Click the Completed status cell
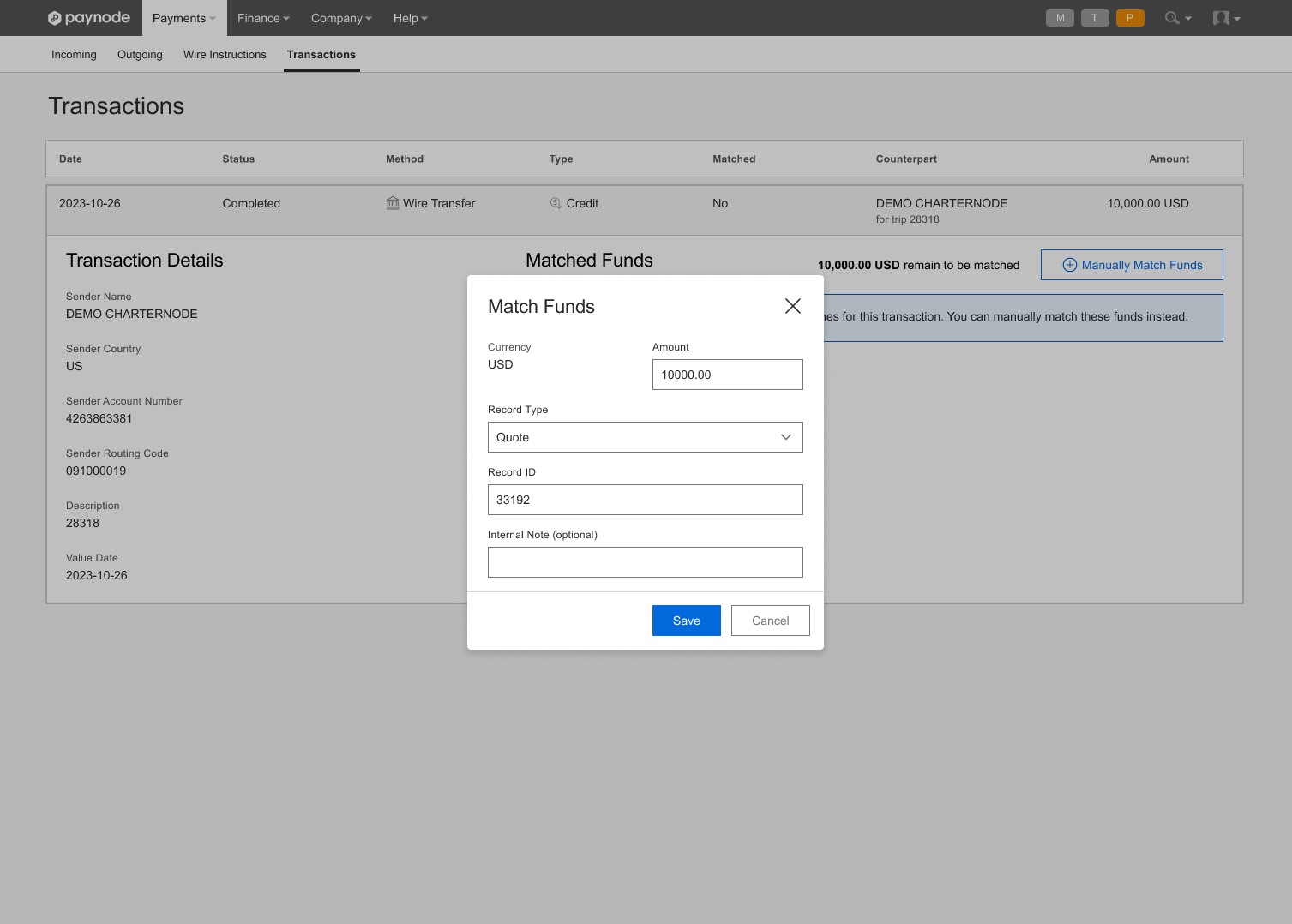1292x924 pixels. pos(251,203)
